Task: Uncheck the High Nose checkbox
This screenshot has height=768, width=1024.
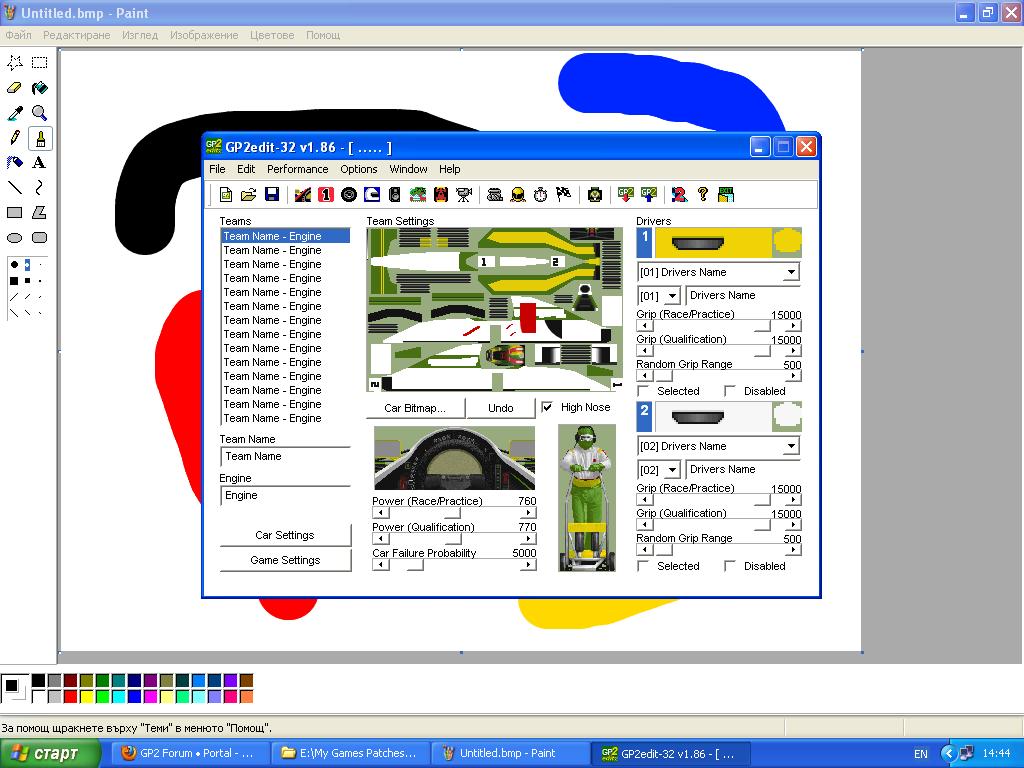Action: pyautogui.click(x=547, y=407)
